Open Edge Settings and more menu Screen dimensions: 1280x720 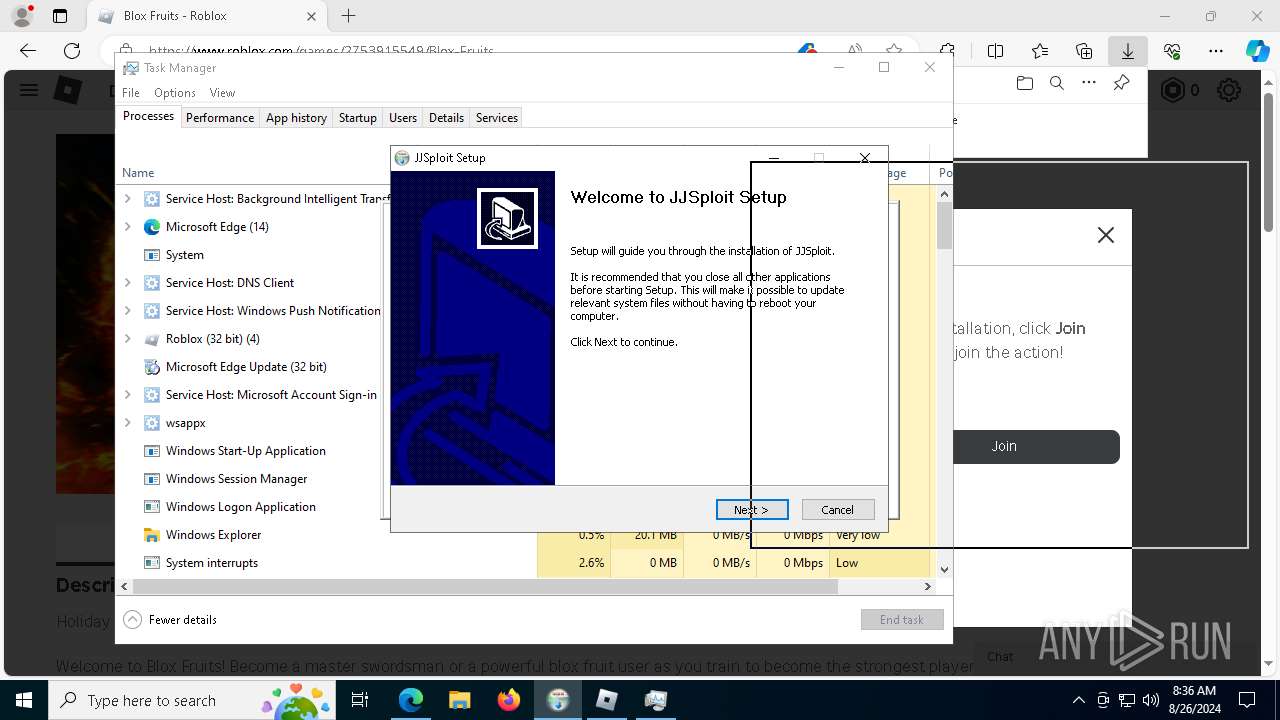point(1216,51)
